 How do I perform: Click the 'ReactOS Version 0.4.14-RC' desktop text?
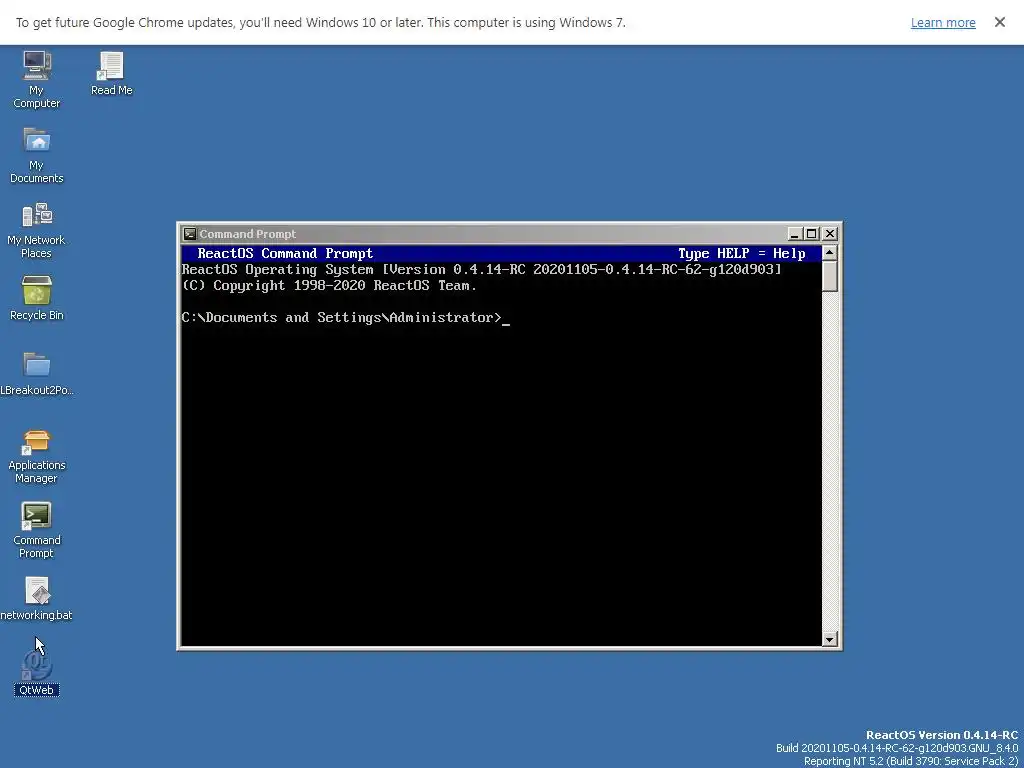942,735
